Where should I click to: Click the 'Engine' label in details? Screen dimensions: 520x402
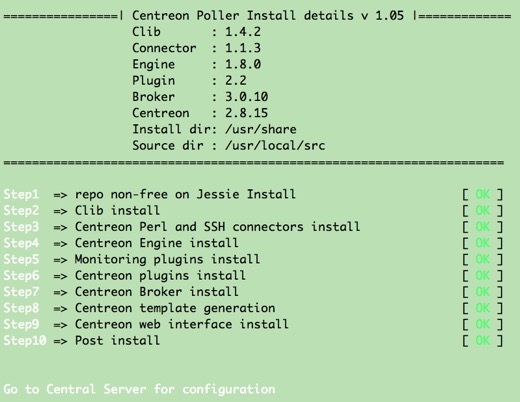[x=153, y=64]
